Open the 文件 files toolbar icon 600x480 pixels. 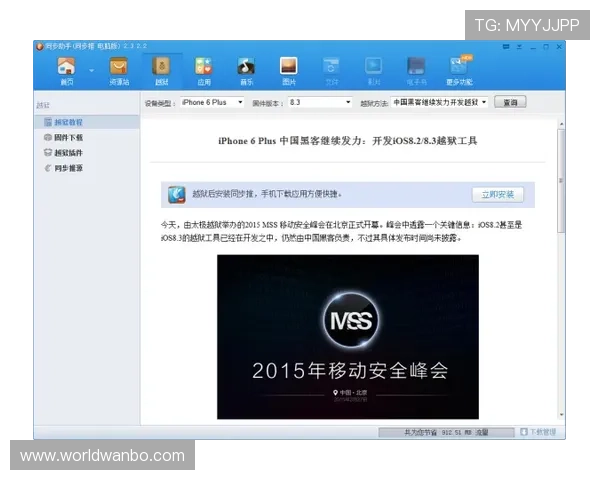point(331,71)
